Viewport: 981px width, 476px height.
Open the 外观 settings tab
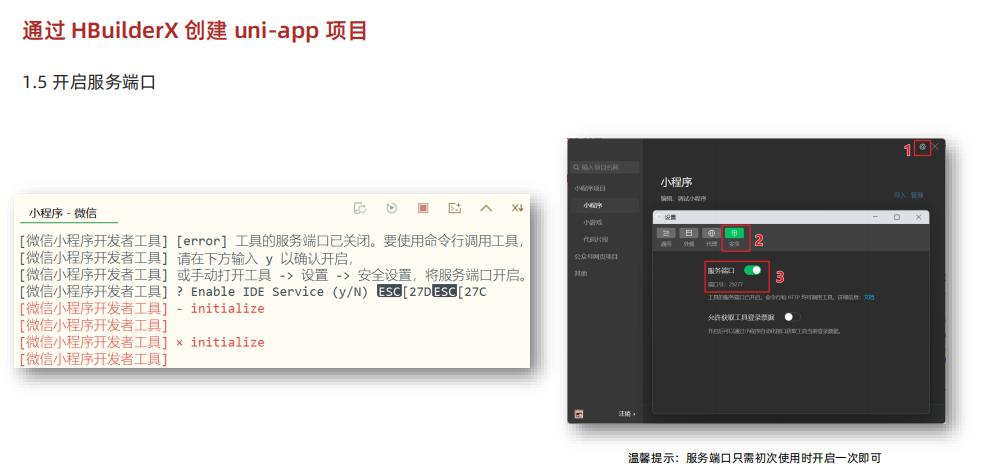tap(689, 237)
